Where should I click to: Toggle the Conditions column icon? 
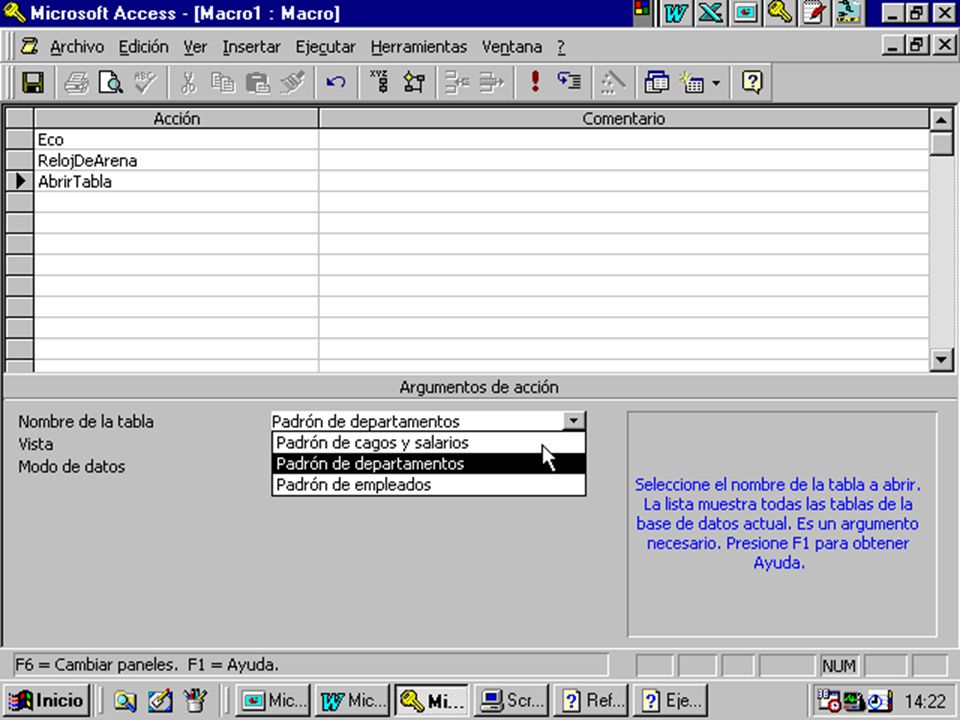click(x=414, y=82)
